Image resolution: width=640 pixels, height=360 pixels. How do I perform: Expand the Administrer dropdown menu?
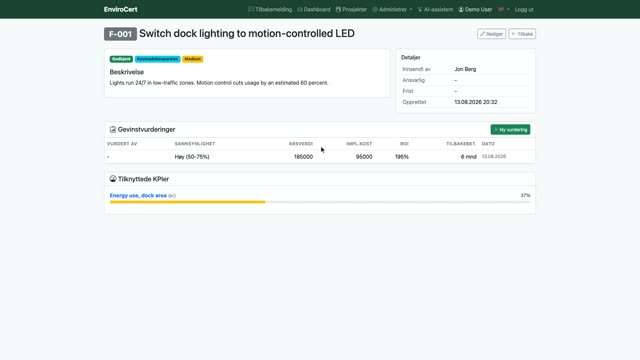(x=392, y=9)
